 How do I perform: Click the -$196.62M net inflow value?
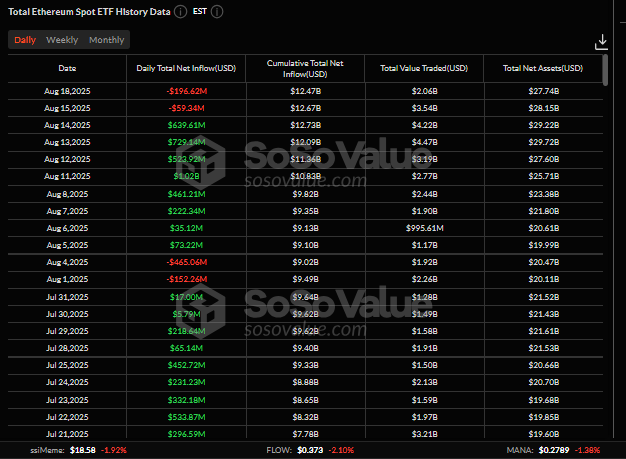pos(186,91)
